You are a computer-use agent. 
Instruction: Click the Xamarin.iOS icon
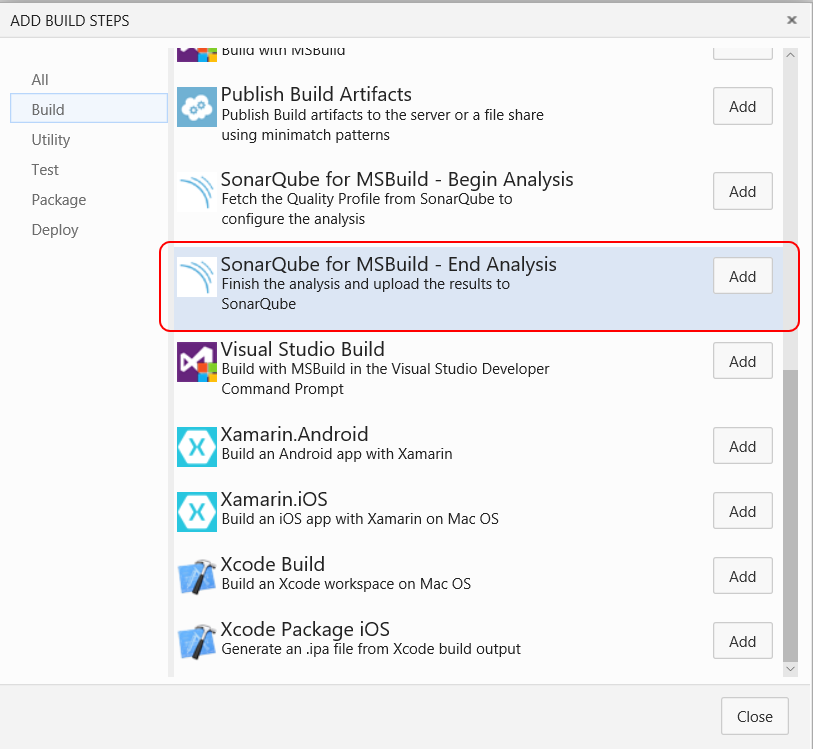click(197, 512)
